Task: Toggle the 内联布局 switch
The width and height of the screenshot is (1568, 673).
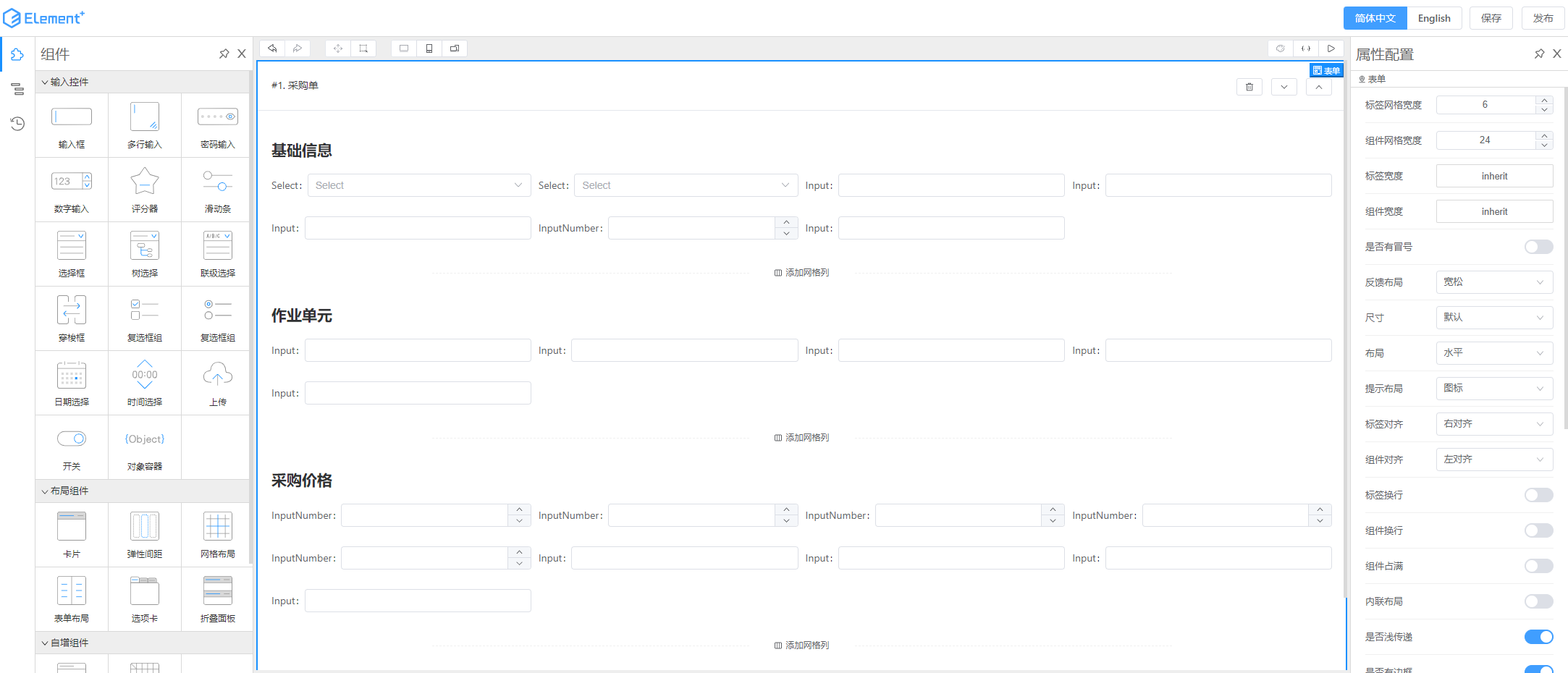Action: pyautogui.click(x=1539, y=601)
